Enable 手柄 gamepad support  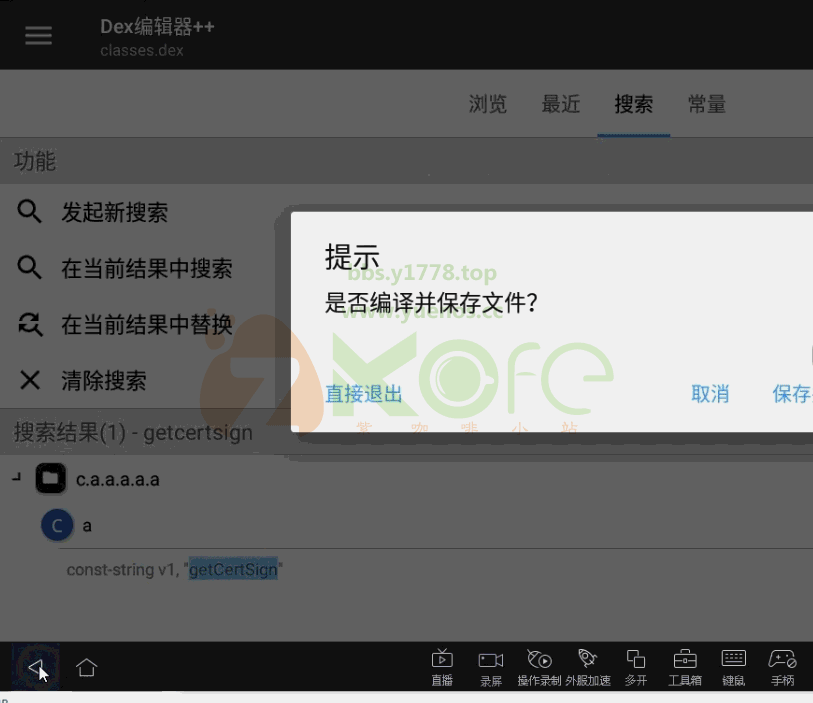tap(783, 665)
